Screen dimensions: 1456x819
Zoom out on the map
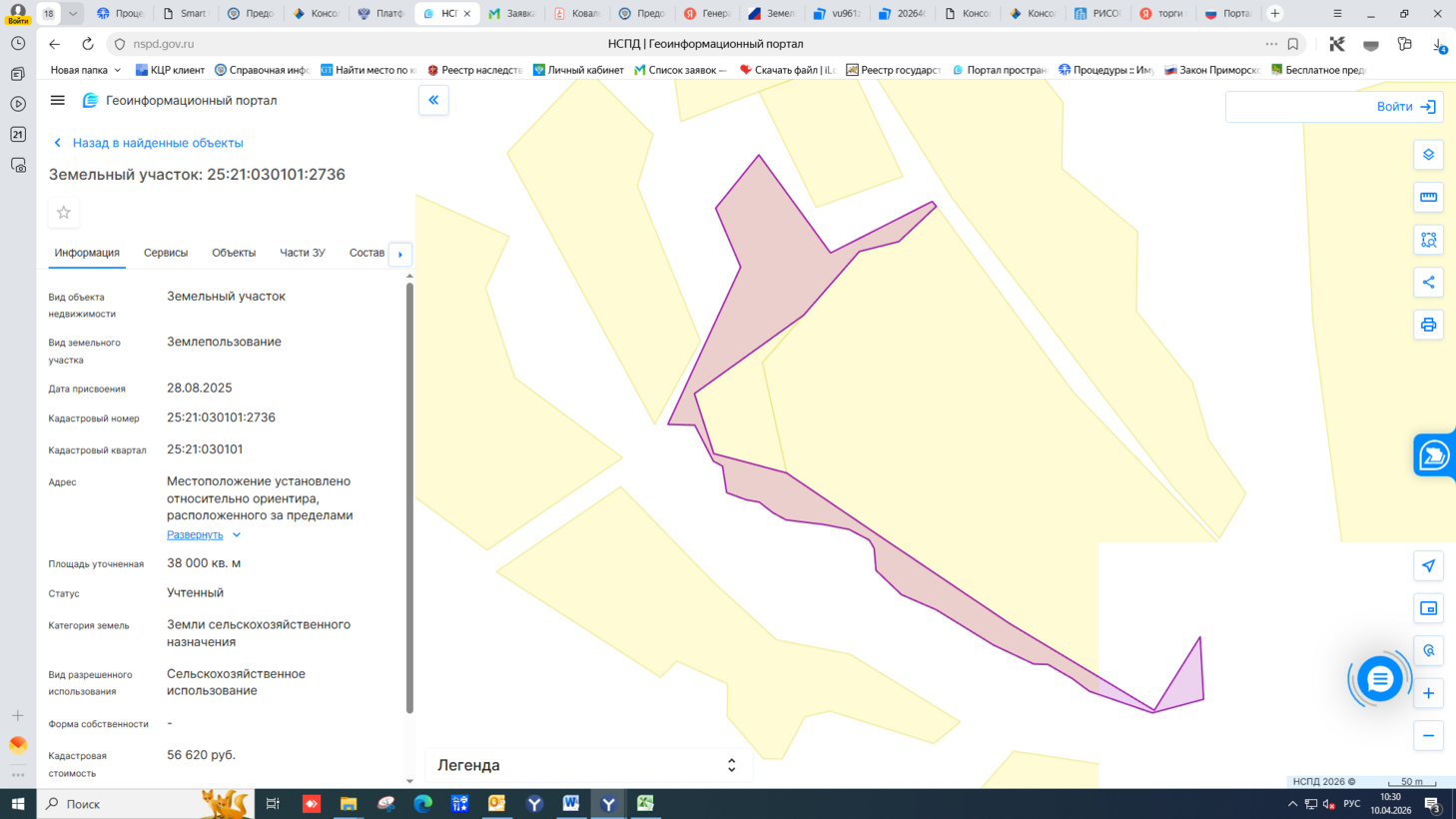[x=1428, y=736]
